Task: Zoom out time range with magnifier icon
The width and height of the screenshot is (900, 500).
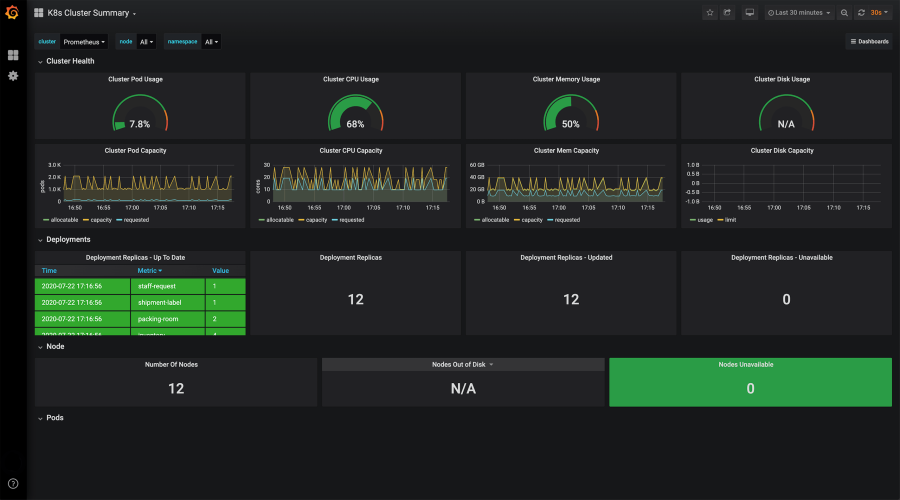Action: (x=845, y=13)
